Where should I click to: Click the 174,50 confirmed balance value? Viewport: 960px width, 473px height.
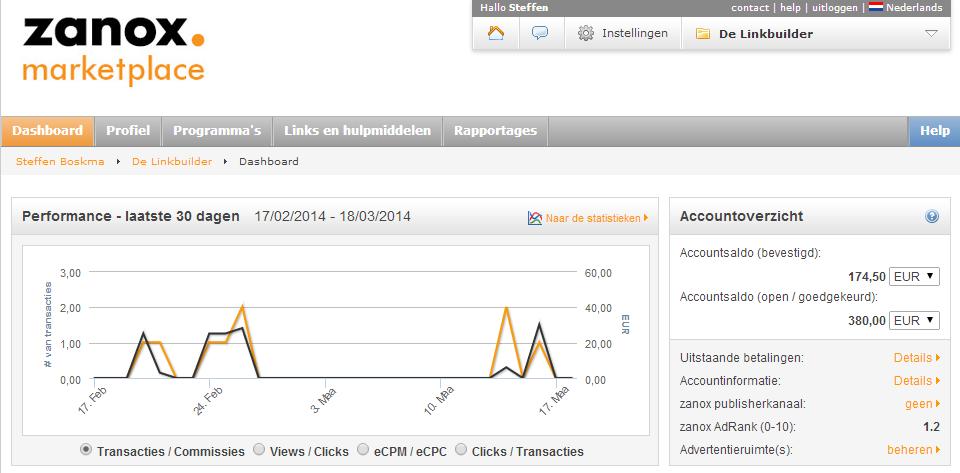point(866,277)
